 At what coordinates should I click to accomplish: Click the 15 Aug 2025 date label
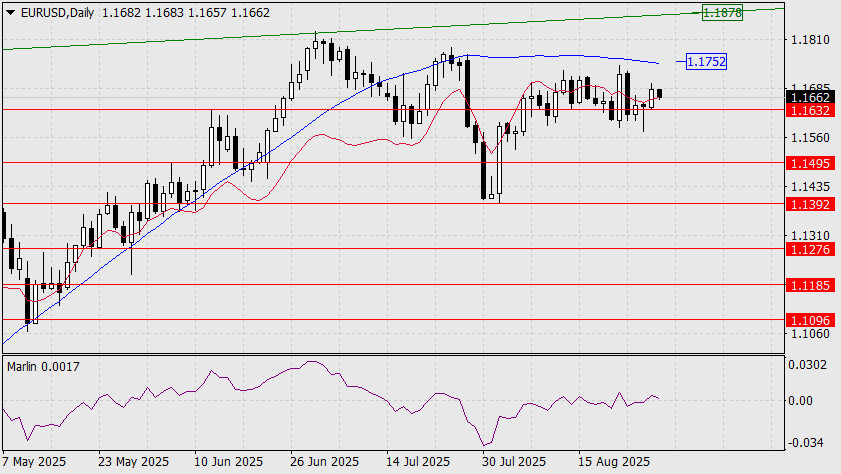[x=614, y=462]
